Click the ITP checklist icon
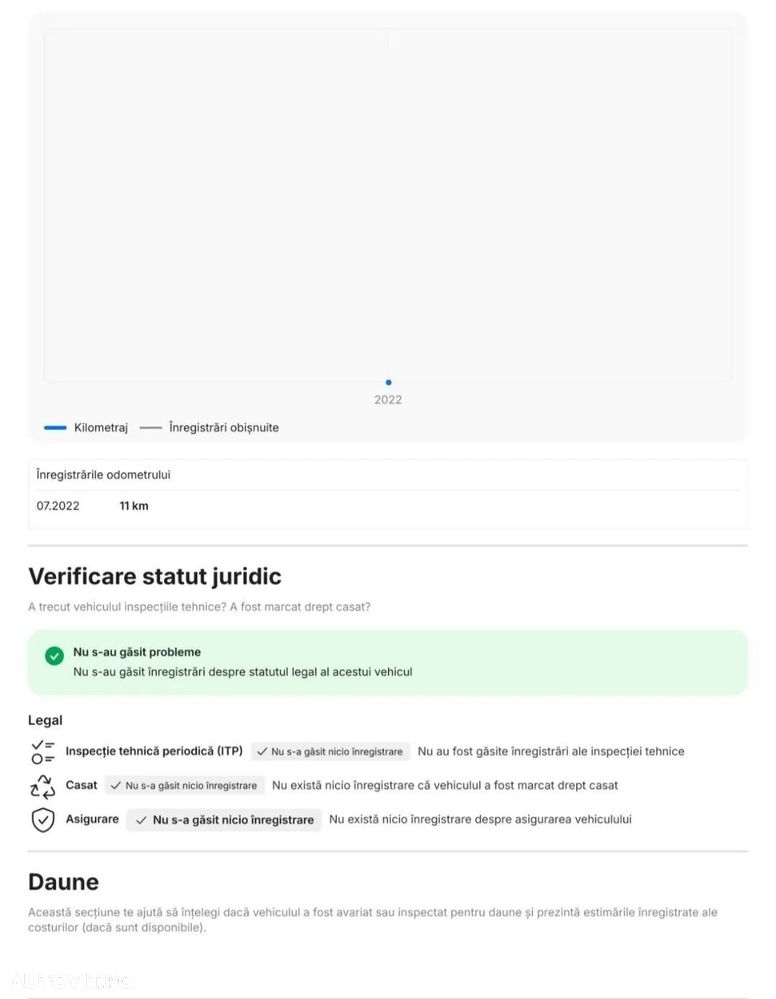 point(43,751)
